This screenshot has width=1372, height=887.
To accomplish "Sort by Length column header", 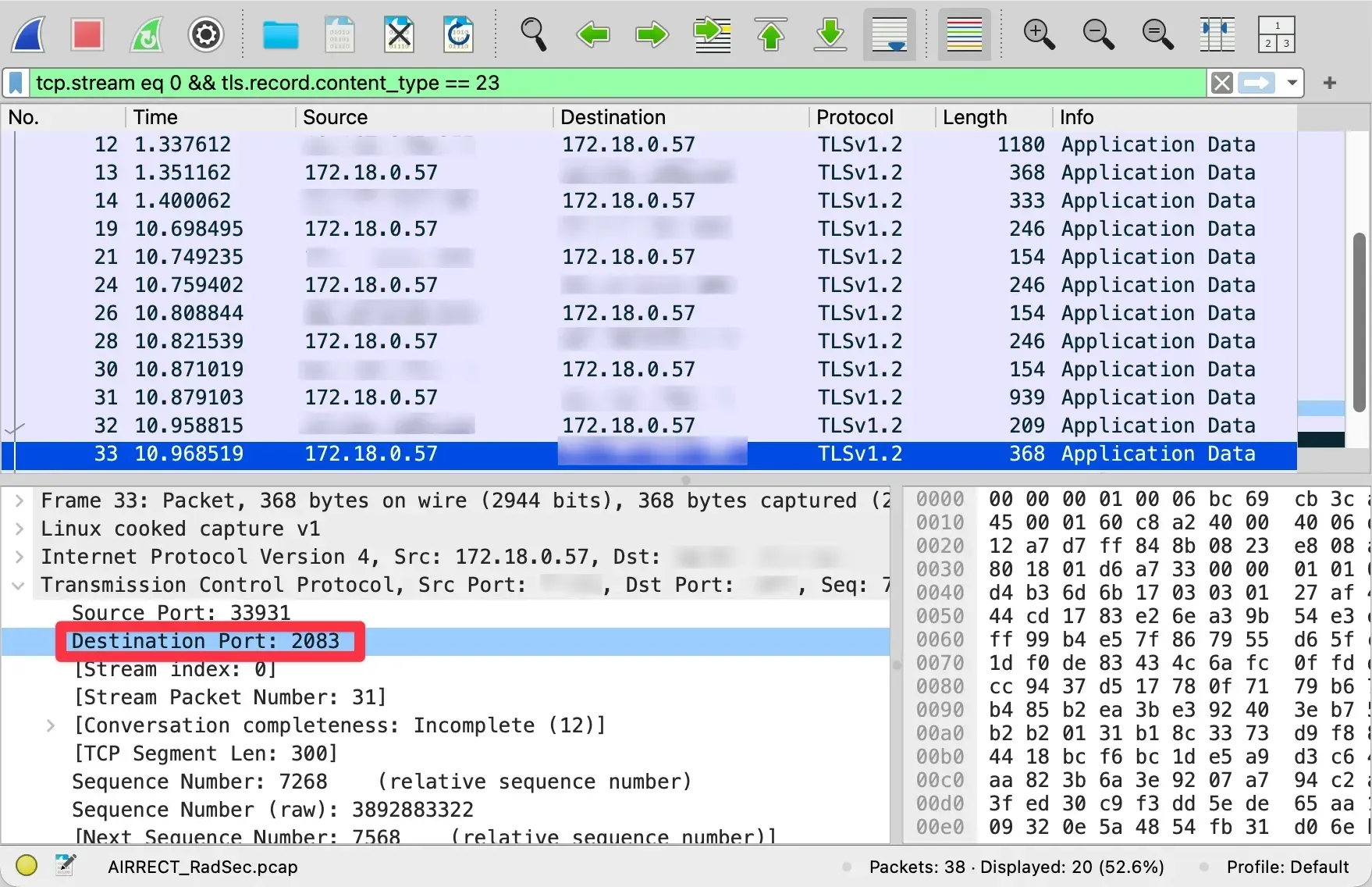I will pyautogui.click(x=993, y=117).
